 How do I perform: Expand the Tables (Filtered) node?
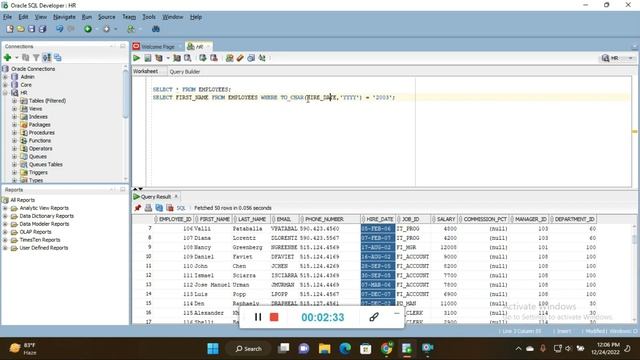14,101
